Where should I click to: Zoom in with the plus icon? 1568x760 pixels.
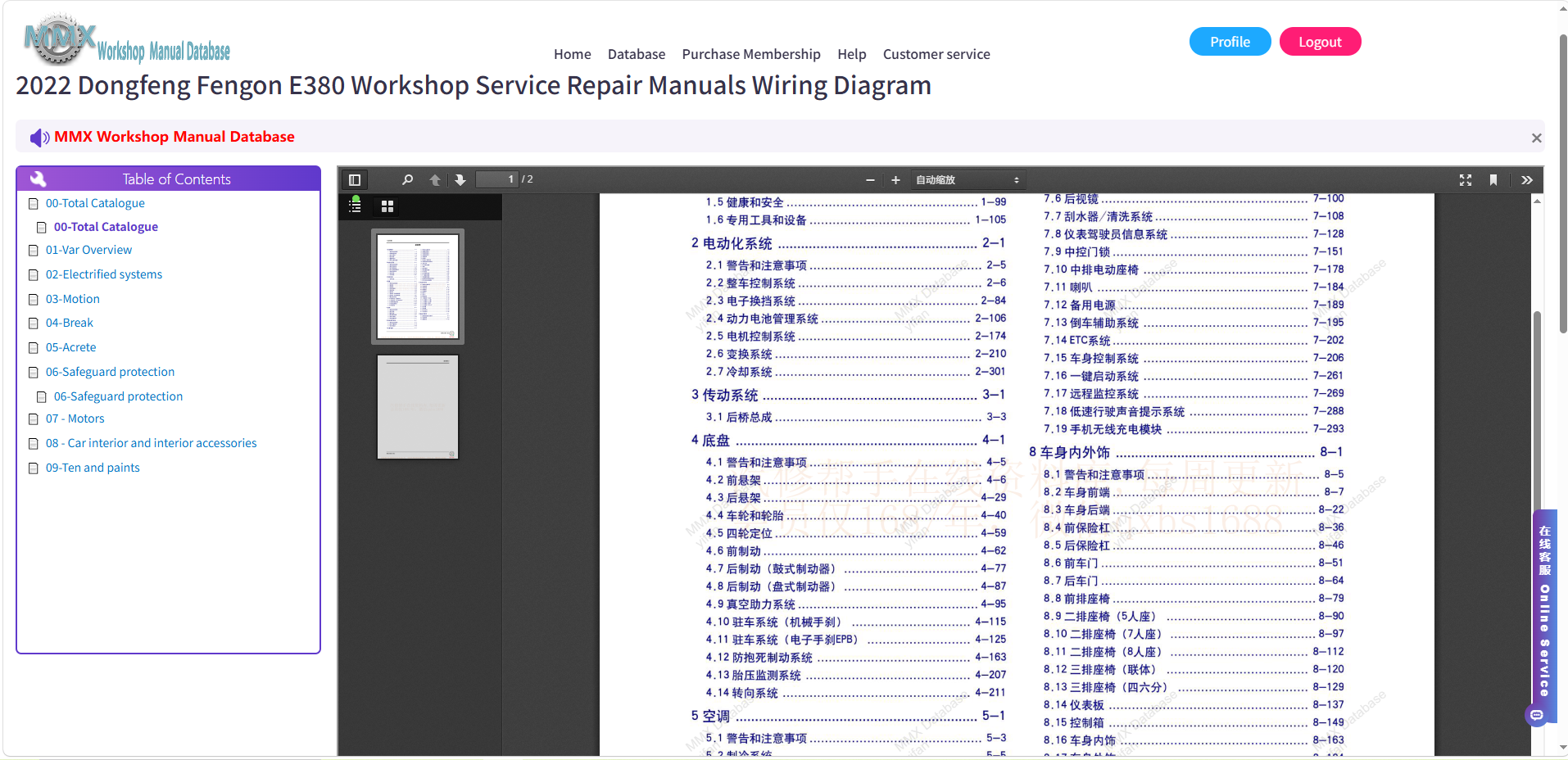[895, 179]
